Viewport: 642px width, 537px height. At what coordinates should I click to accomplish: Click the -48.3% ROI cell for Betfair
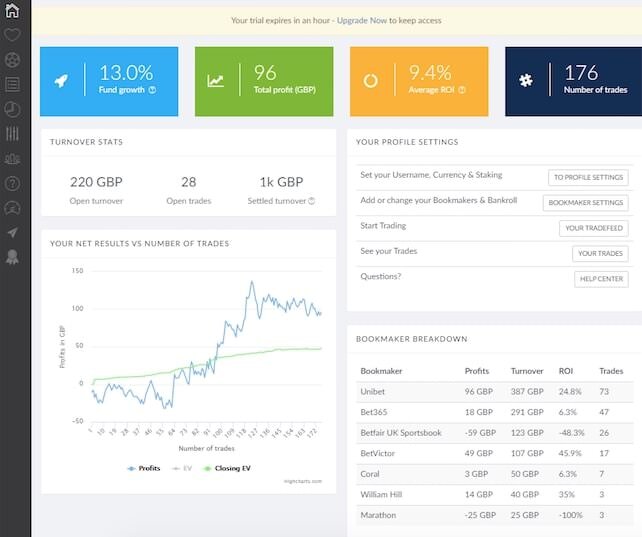pos(572,433)
